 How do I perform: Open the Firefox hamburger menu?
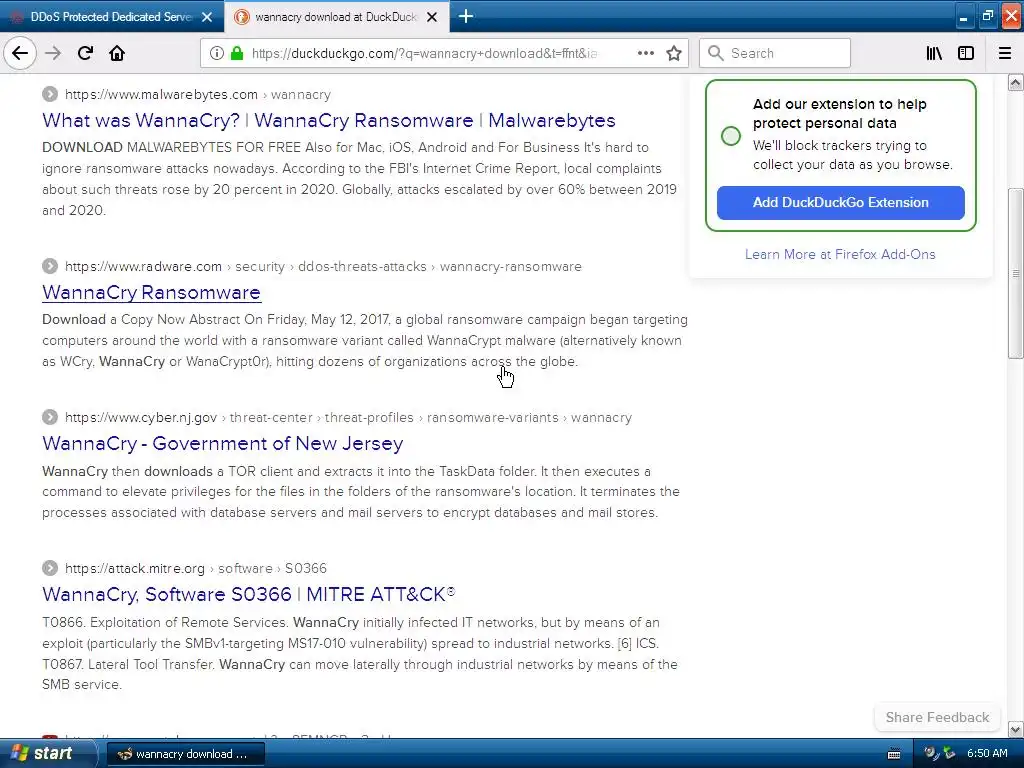(x=1005, y=53)
